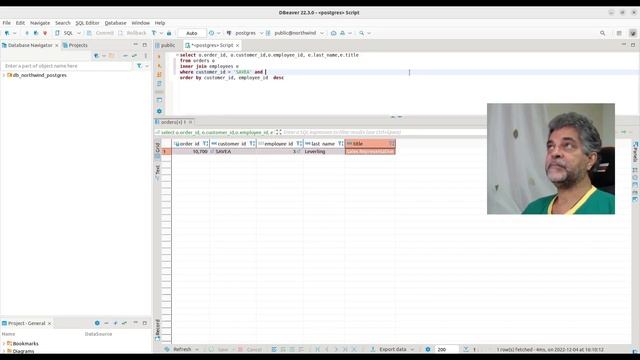Viewport: 640px width, 360px height.
Task: Open the navigator filter dropdown arrow
Action: [147, 66]
